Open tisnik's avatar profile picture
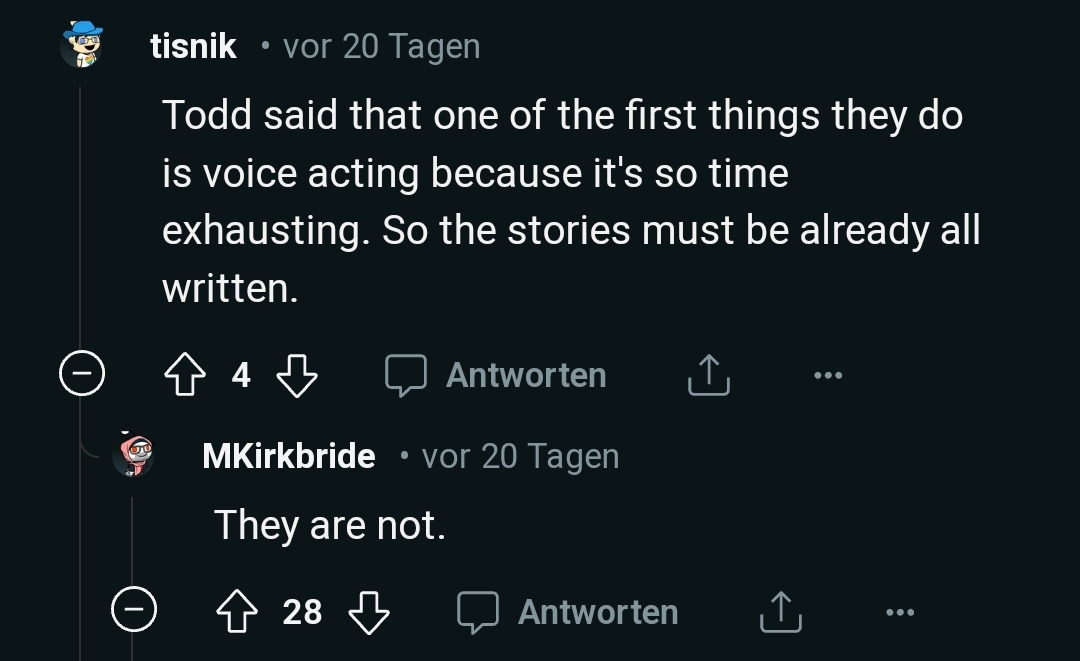 [x=82, y=45]
